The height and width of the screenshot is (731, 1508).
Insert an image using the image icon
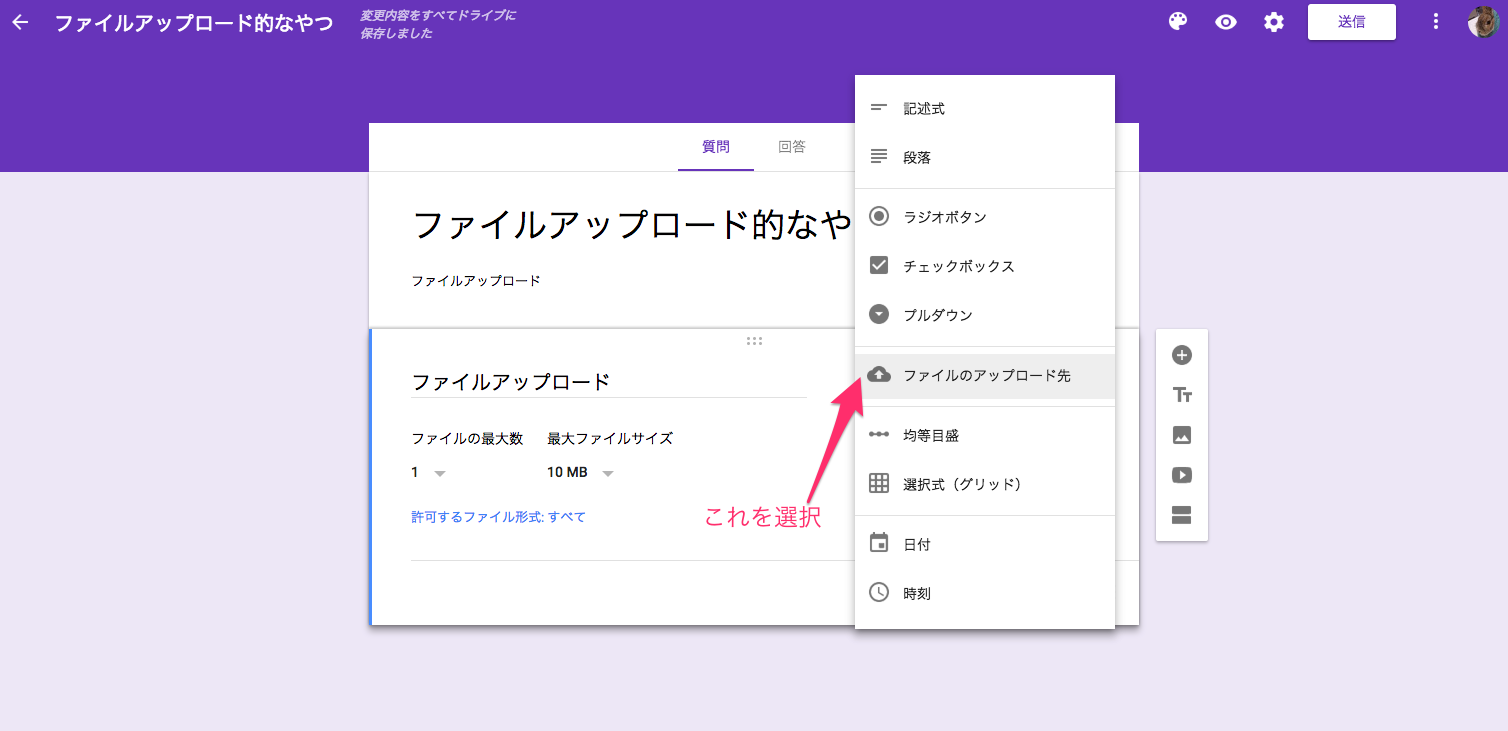(x=1181, y=435)
